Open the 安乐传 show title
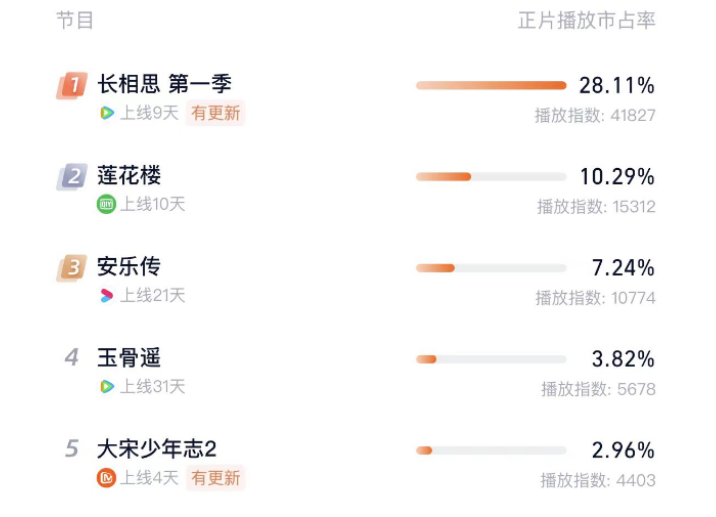Viewport: 716px width, 517px height. (129, 267)
